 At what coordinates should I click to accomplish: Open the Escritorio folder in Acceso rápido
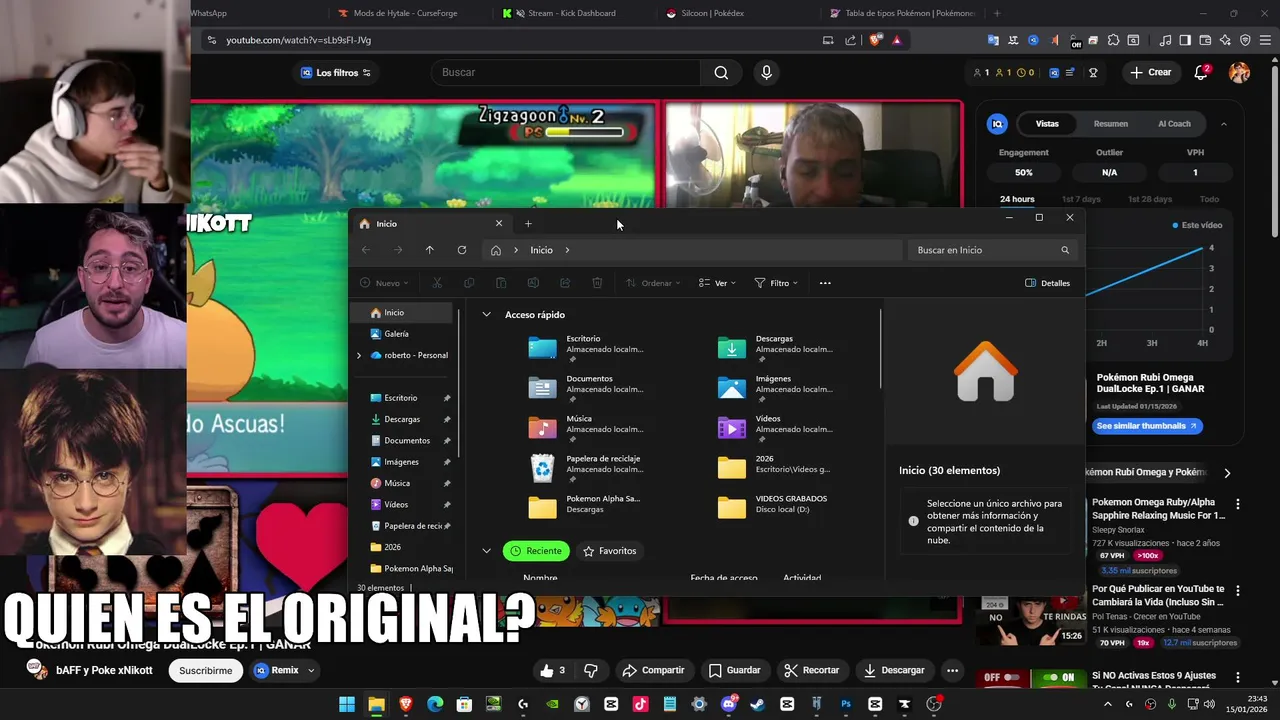pyautogui.click(x=585, y=346)
